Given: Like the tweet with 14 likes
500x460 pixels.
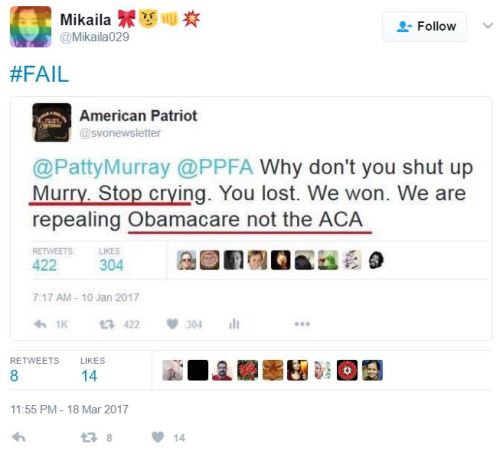Looking at the screenshot, I should [158, 437].
